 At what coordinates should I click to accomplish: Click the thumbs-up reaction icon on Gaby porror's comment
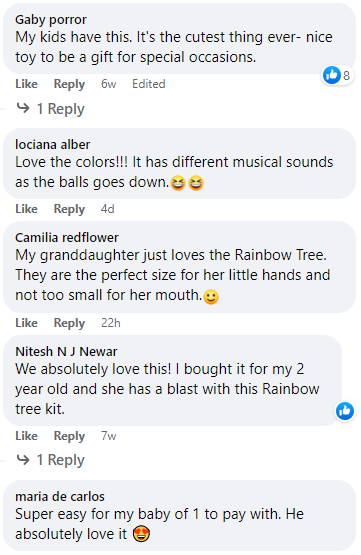(x=332, y=75)
